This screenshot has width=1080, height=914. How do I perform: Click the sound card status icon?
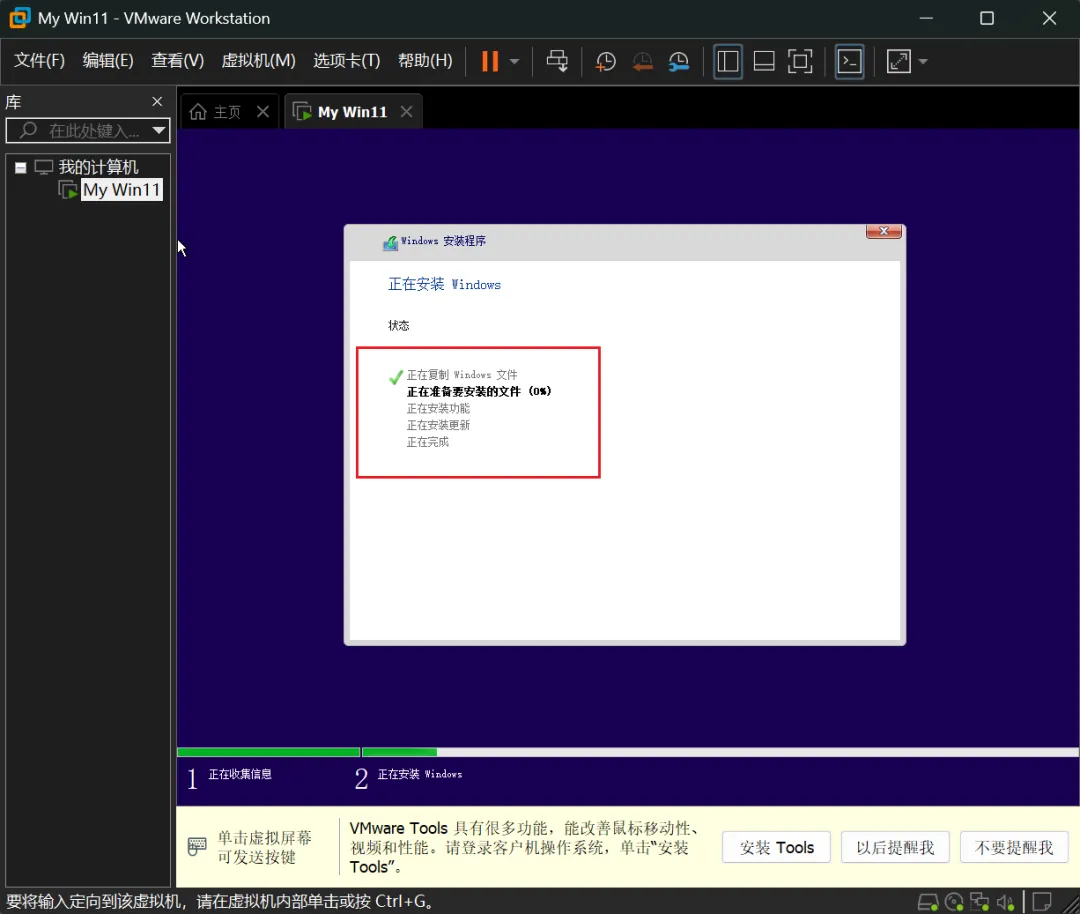(1005, 902)
